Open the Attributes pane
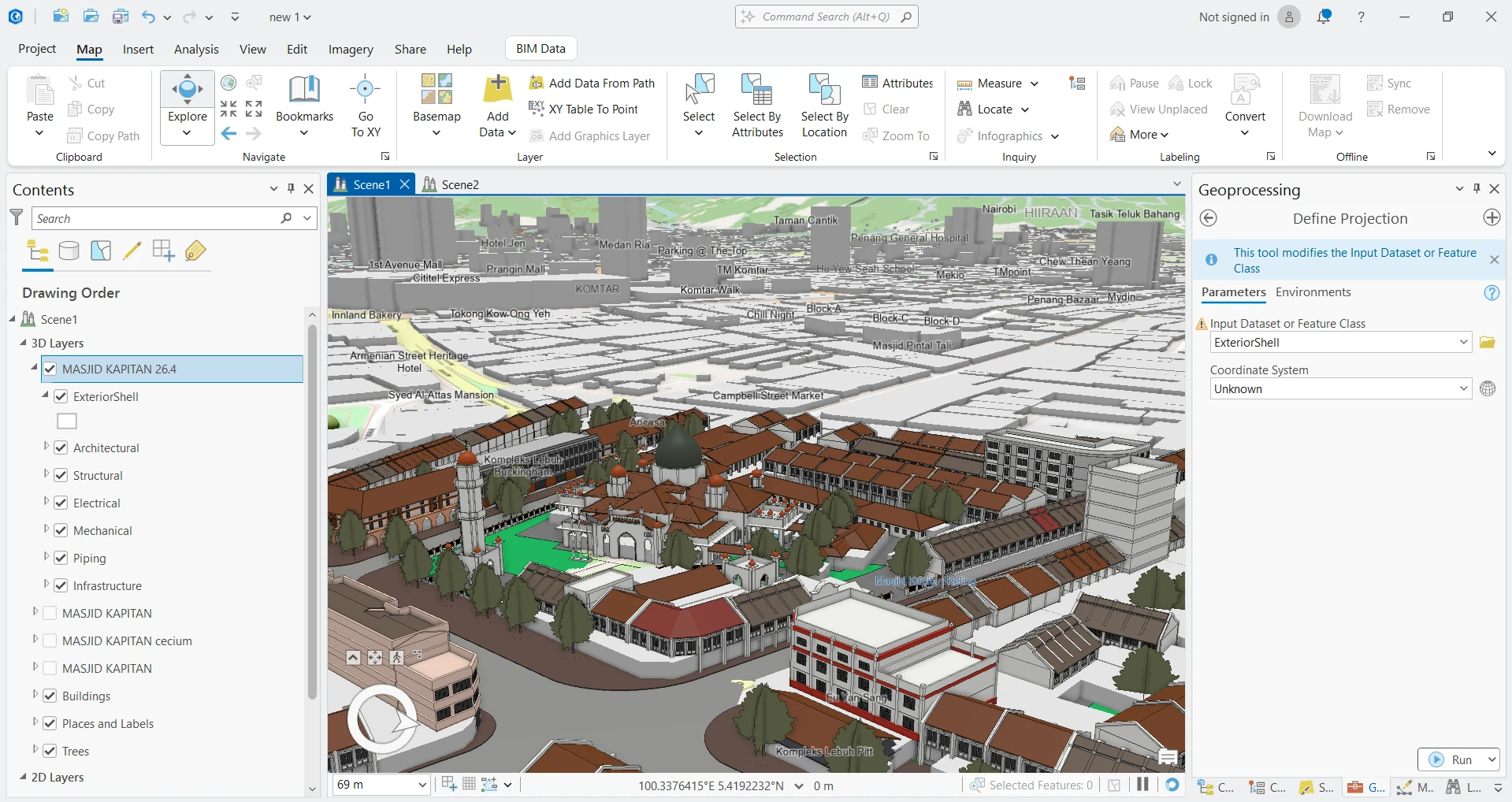The image size is (1512, 802). click(897, 83)
